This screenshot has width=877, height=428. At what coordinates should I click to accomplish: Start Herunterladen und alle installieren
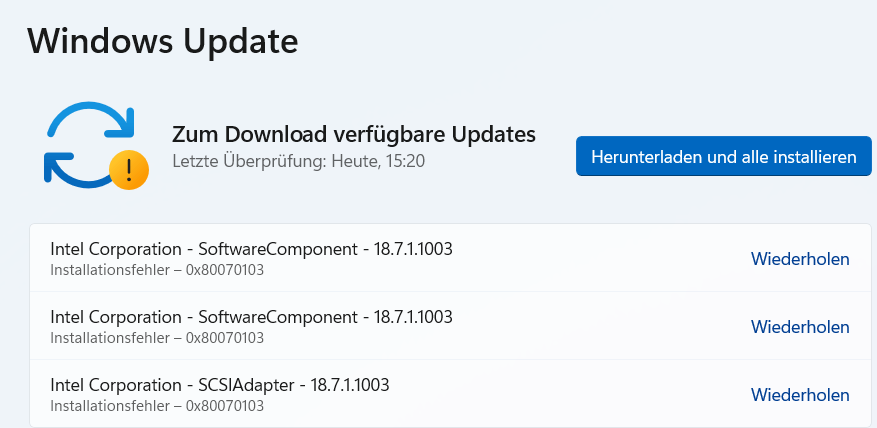click(x=724, y=156)
